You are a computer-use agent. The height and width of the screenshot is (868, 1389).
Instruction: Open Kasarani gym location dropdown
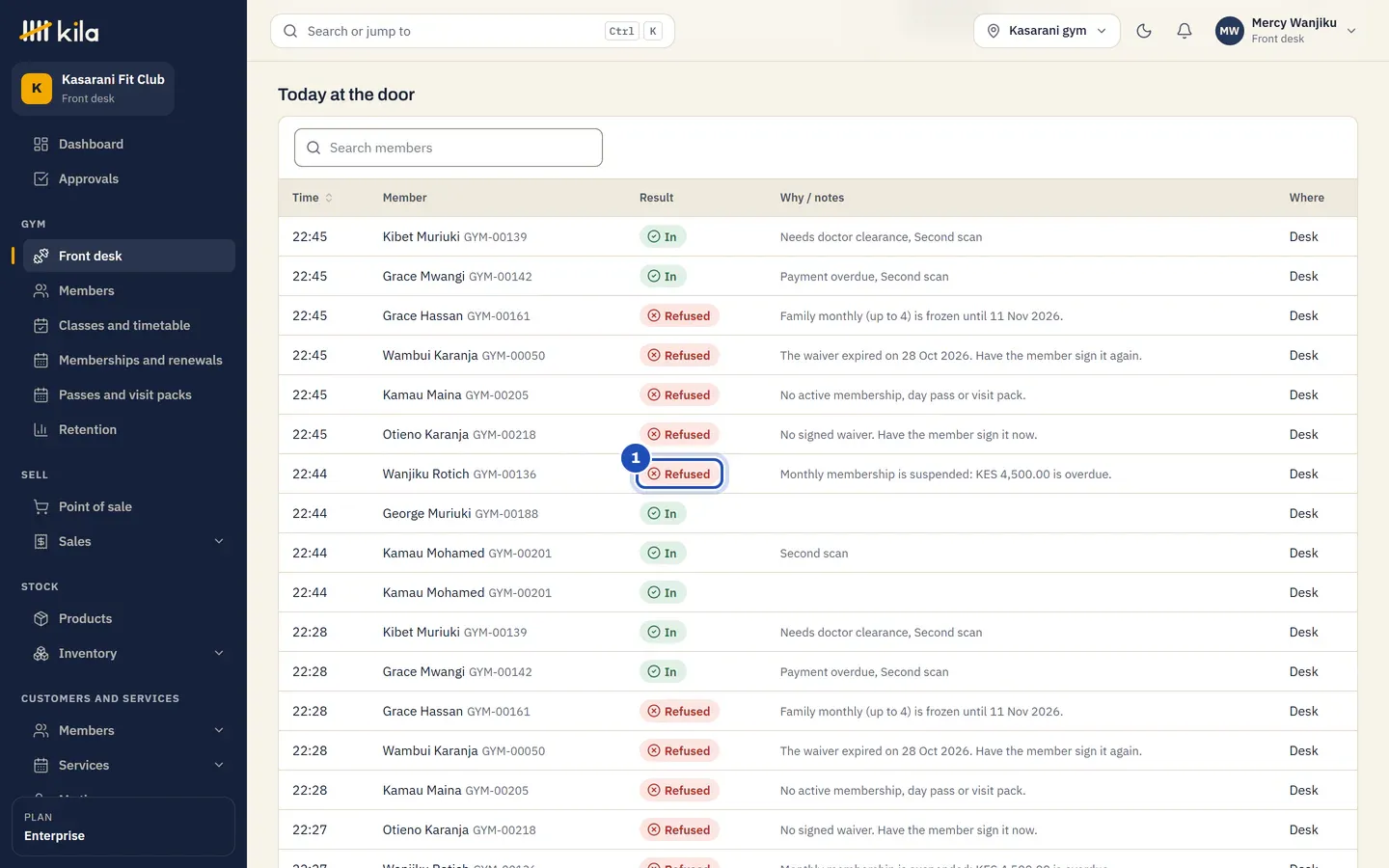pos(1047,31)
